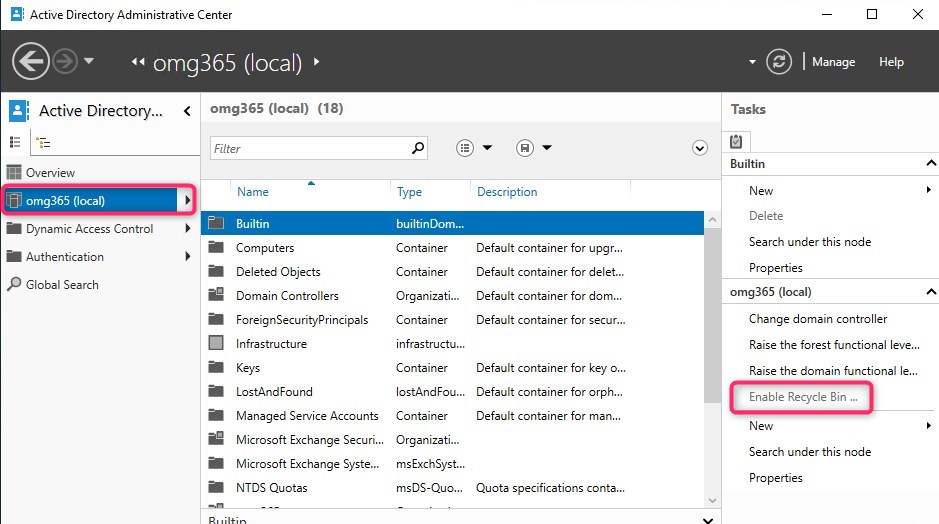Click the search magnifier in Filter box
Image resolution: width=939 pixels, height=524 pixels.
(x=418, y=148)
